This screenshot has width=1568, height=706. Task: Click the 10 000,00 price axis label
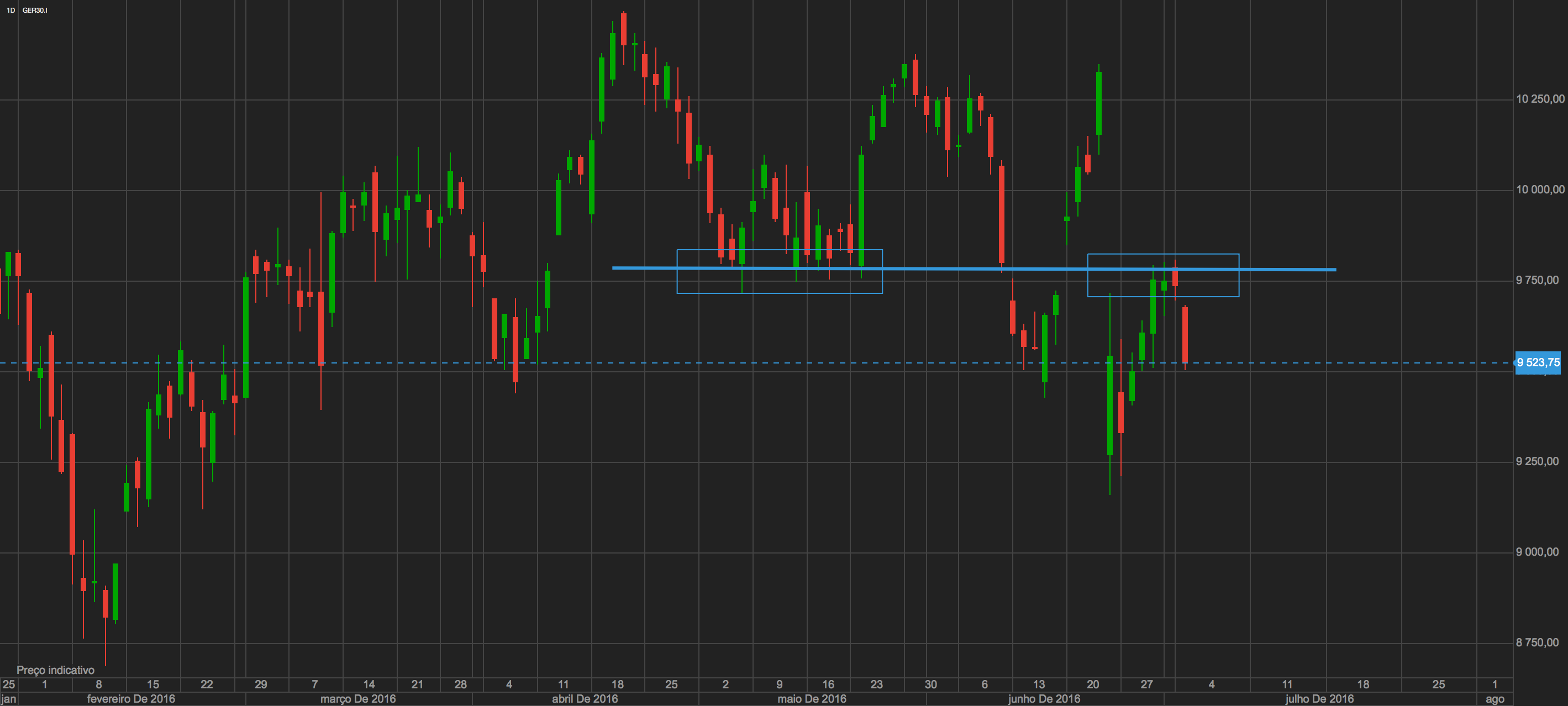pyautogui.click(x=1539, y=190)
